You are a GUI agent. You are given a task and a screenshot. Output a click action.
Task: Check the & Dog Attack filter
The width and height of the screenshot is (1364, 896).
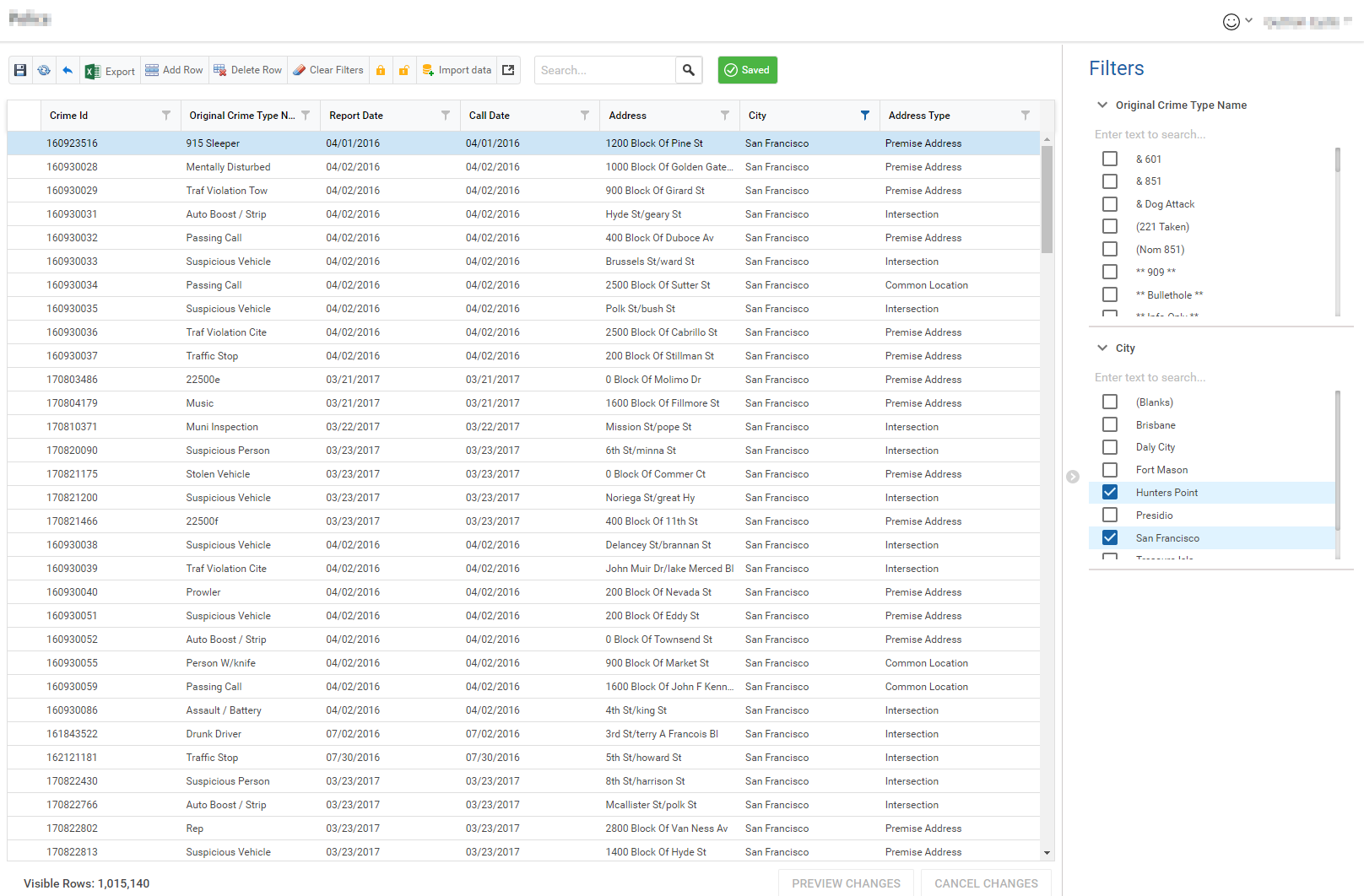[x=1110, y=204]
